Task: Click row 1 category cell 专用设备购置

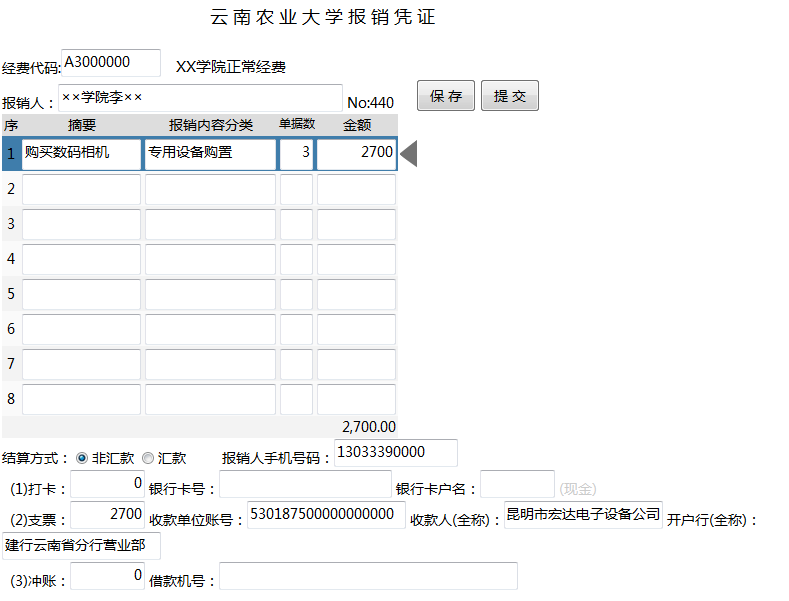Action: point(210,154)
